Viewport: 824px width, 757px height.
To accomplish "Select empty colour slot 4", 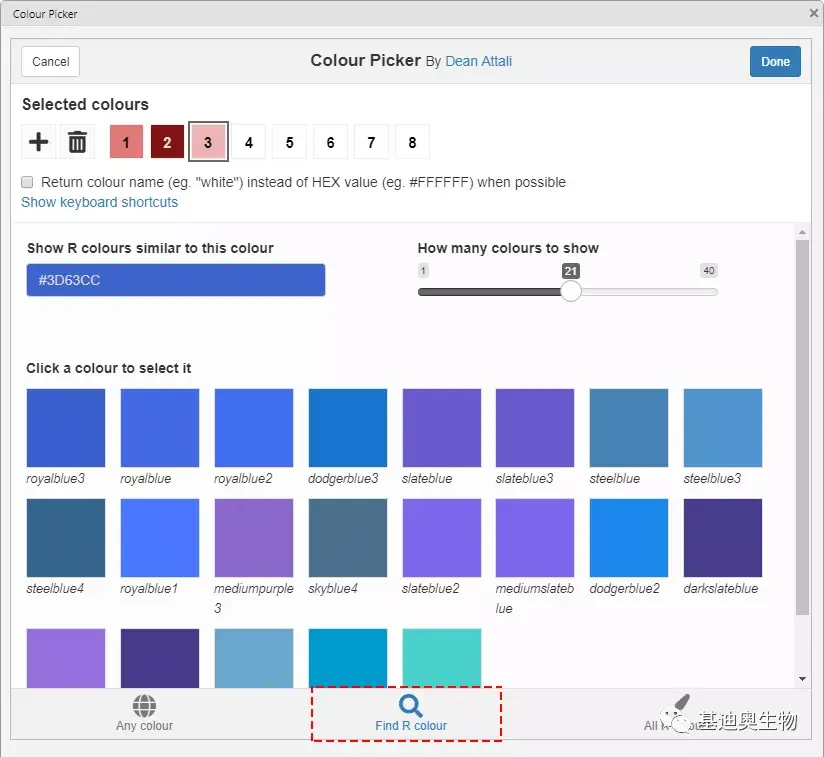I will pyautogui.click(x=249, y=142).
